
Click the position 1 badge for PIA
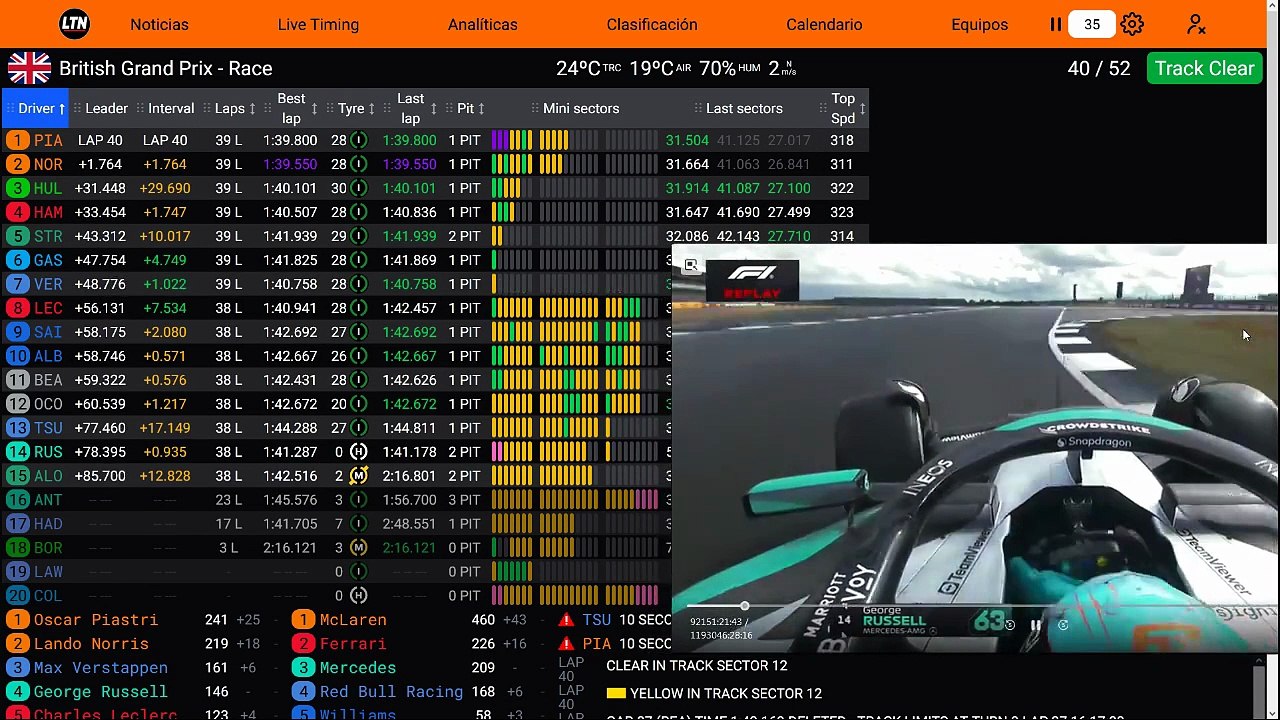17,140
